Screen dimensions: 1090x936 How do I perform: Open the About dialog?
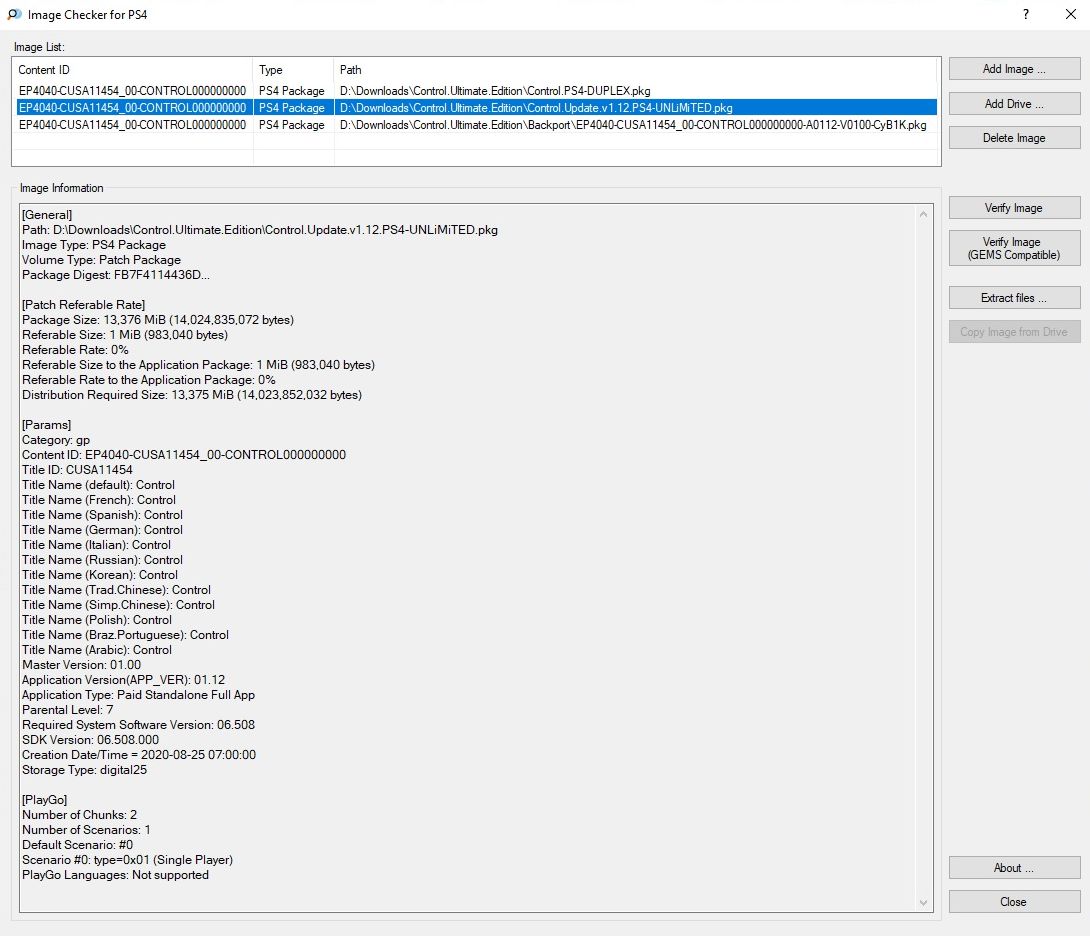click(x=1014, y=868)
